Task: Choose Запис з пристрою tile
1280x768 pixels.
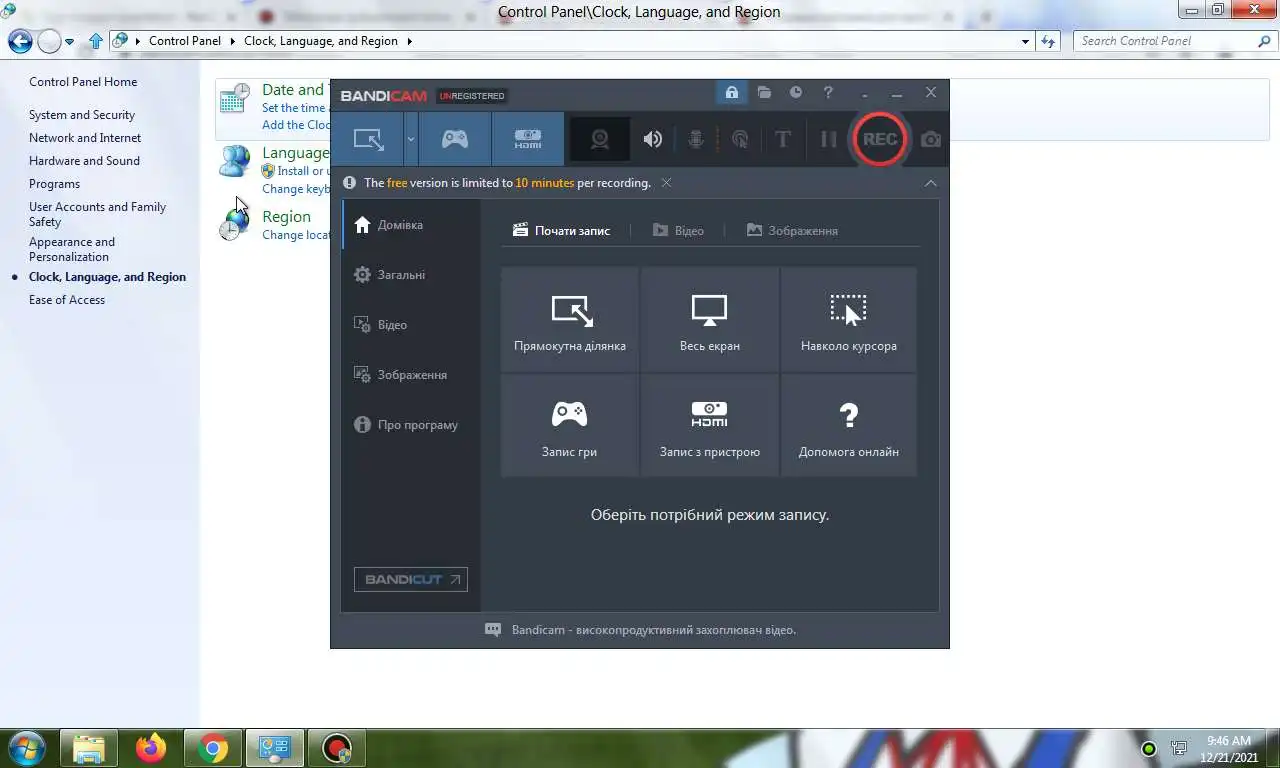Action: point(710,426)
